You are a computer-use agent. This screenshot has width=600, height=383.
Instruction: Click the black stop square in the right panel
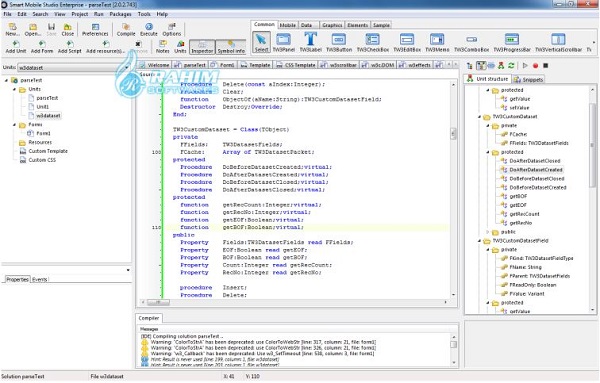(546, 66)
